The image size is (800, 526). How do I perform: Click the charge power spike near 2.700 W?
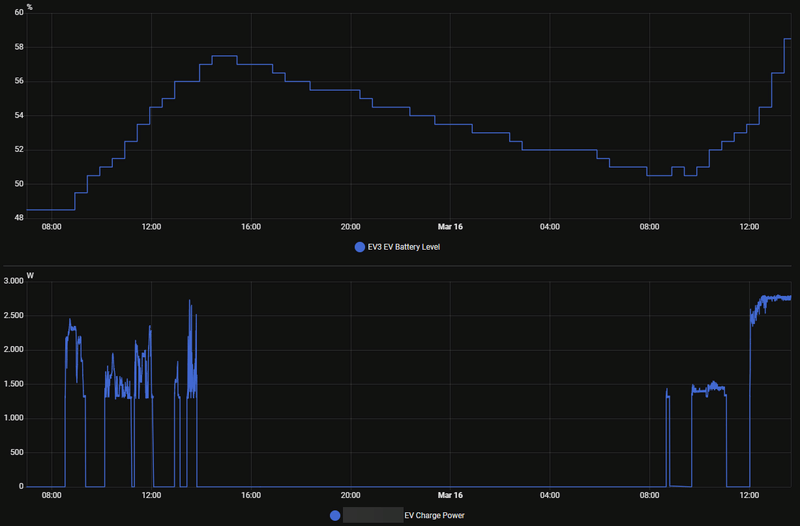190,301
